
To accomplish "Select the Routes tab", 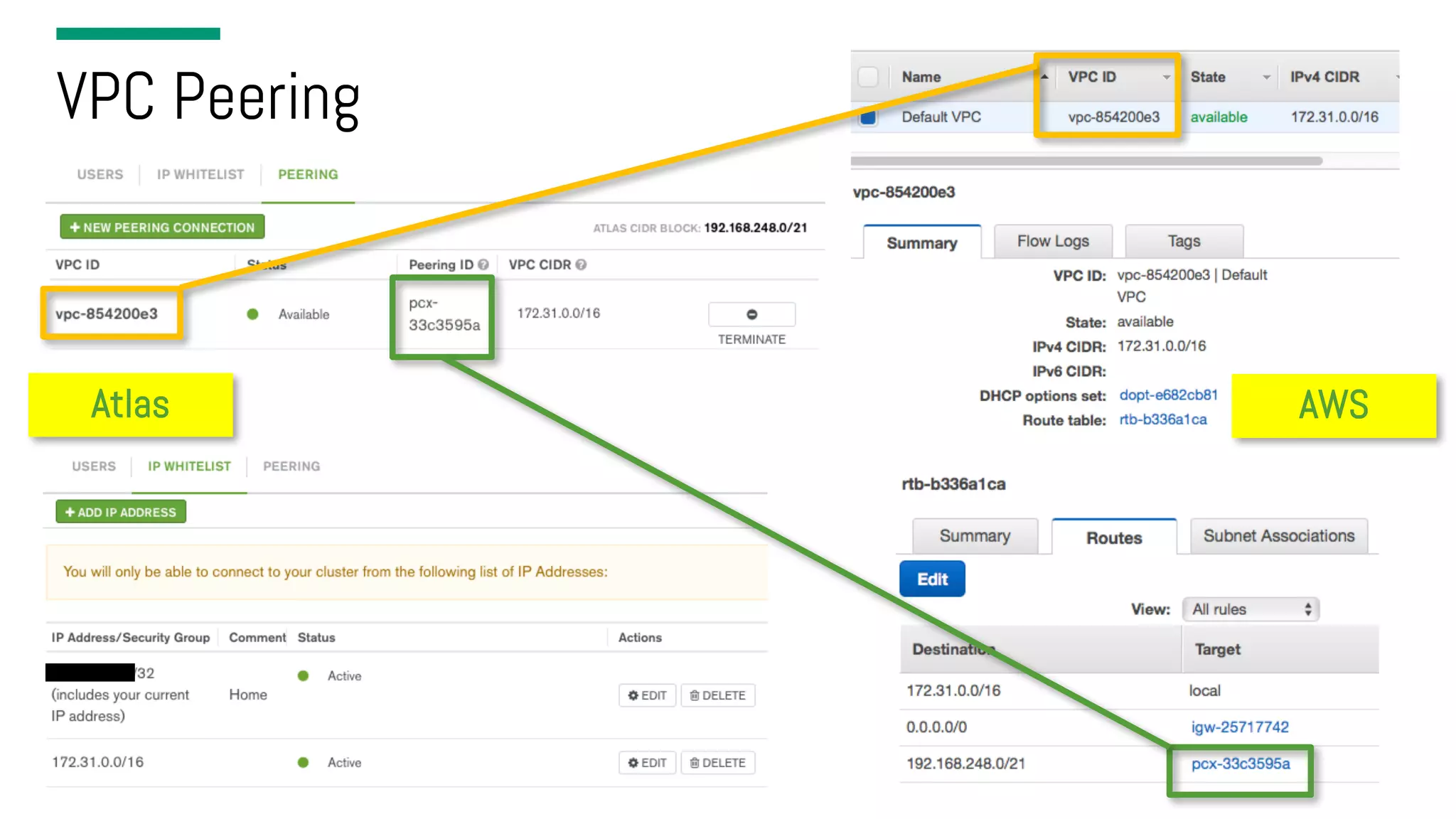I will (x=1114, y=537).
